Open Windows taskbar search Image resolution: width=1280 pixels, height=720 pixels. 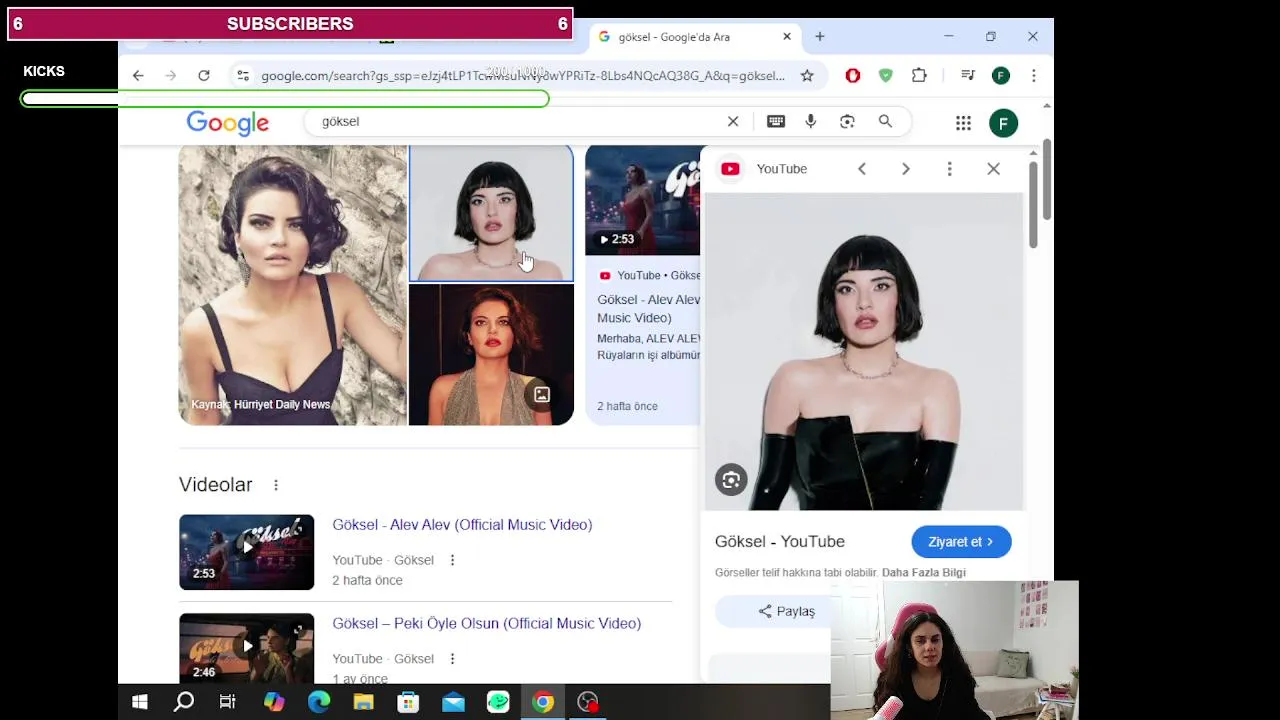(184, 702)
